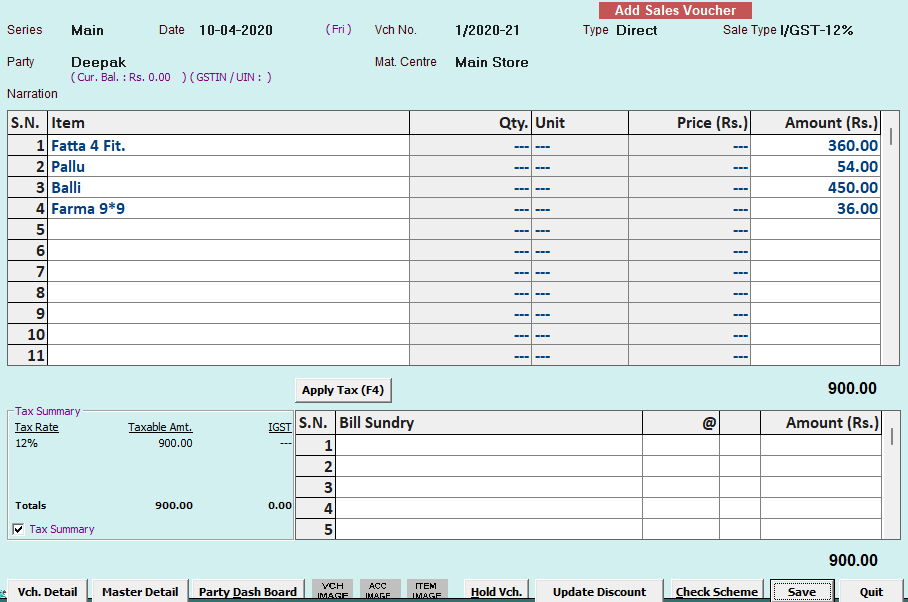Screen dimensions: 908x602
Task: Open the ACC IMAGE button
Action: [x=379, y=590]
